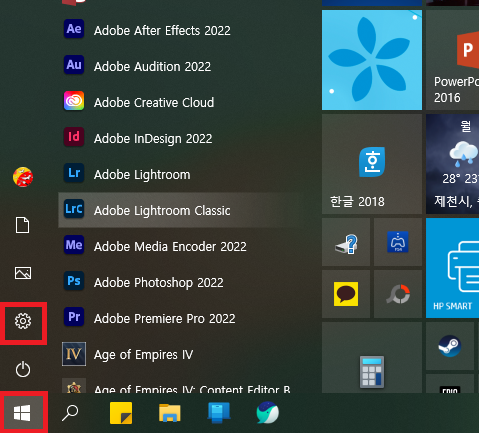479x433 pixels.
Task: Click the user account avatar
Action: click(x=23, y=177)
